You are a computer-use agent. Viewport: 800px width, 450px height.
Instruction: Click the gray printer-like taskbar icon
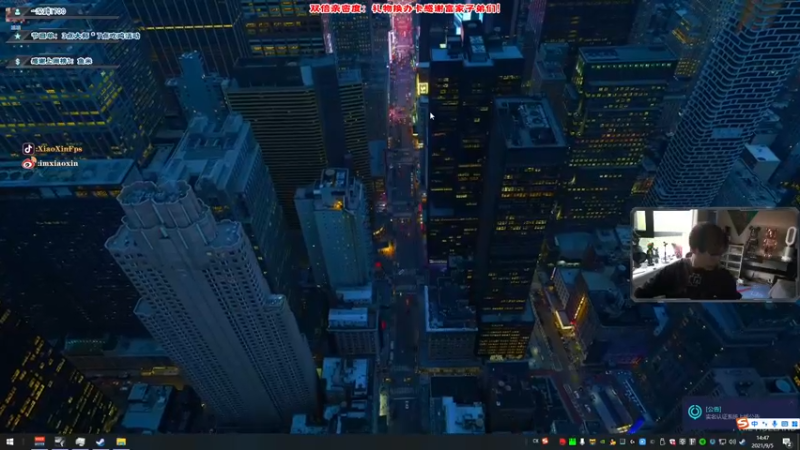(x=80, y=442)
